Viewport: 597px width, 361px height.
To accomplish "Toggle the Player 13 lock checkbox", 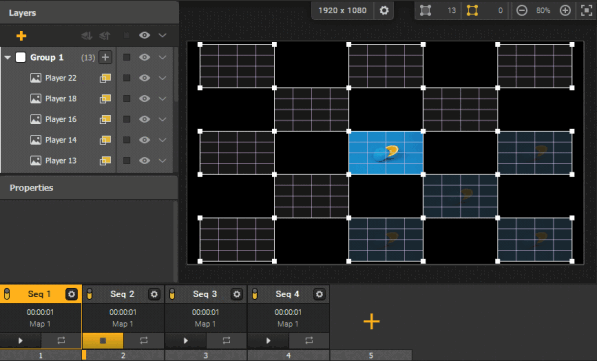I will coord(126,161).
